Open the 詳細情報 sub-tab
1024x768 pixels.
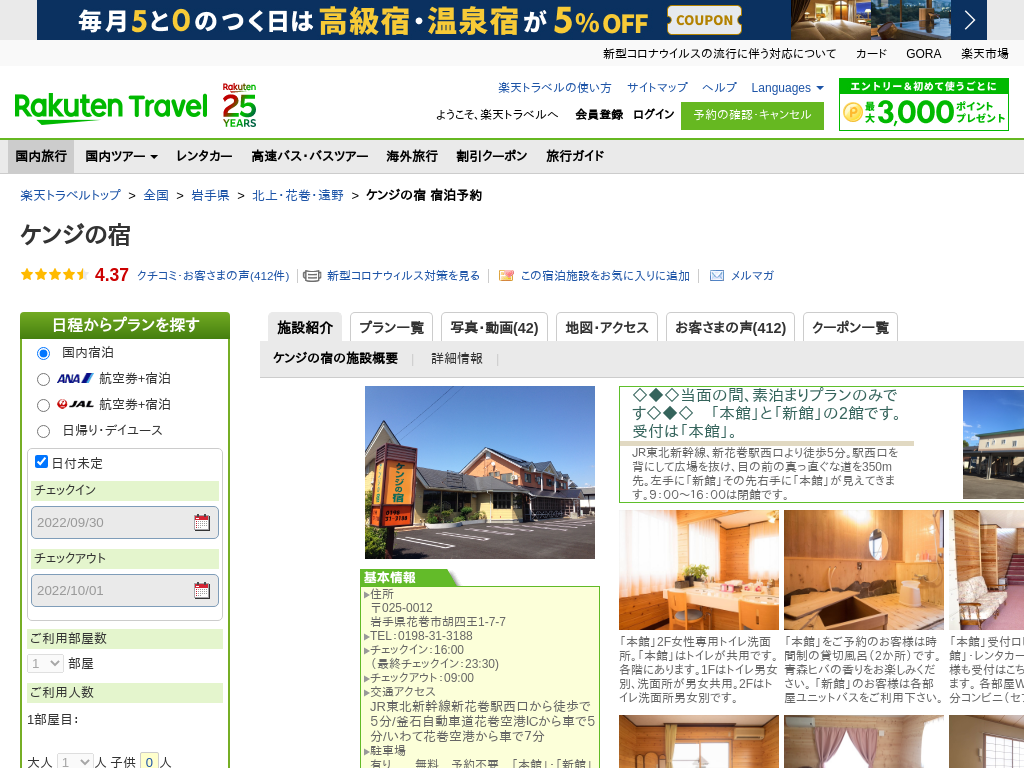(x=457, y=359)
